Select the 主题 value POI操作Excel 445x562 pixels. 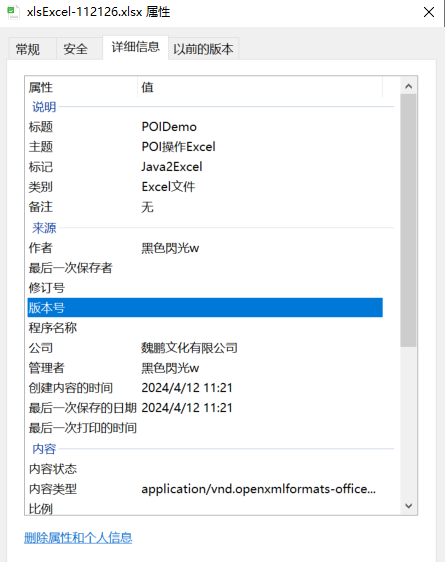[x=178, y=147]
